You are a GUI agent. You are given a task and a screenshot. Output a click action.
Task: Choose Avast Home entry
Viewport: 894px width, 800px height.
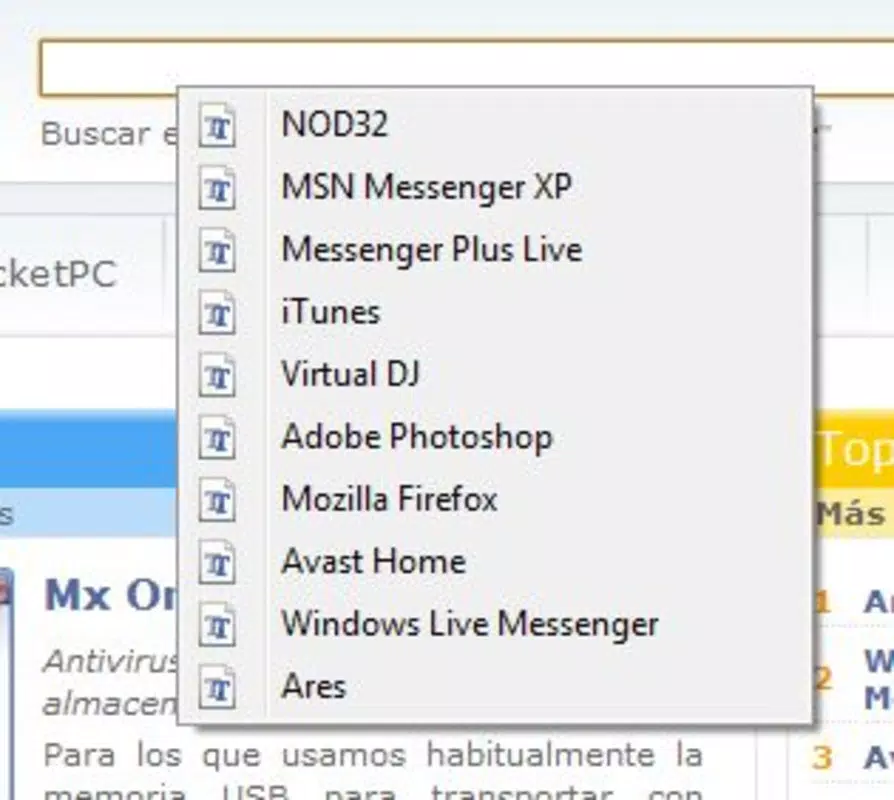click(495, 562)
